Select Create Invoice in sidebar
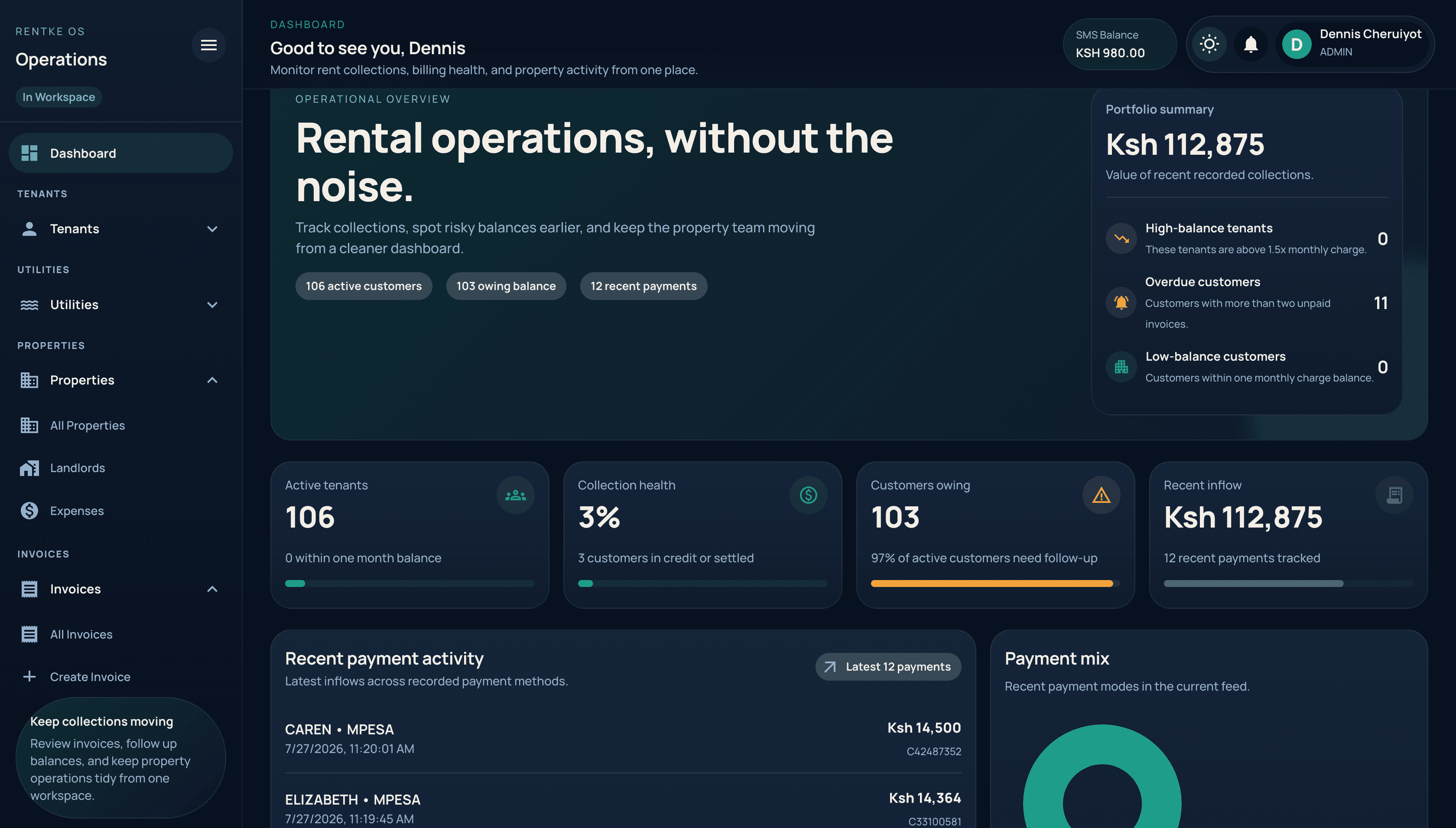 [x=120, y=677]
